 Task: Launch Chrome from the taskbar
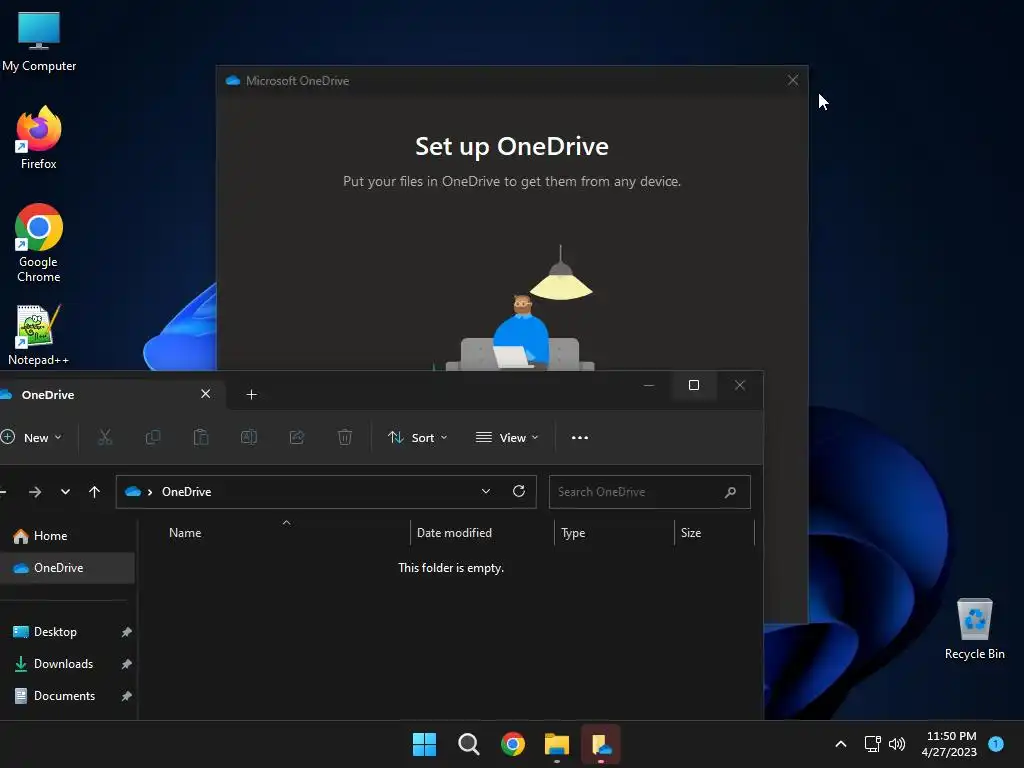[x=513, y=744]
